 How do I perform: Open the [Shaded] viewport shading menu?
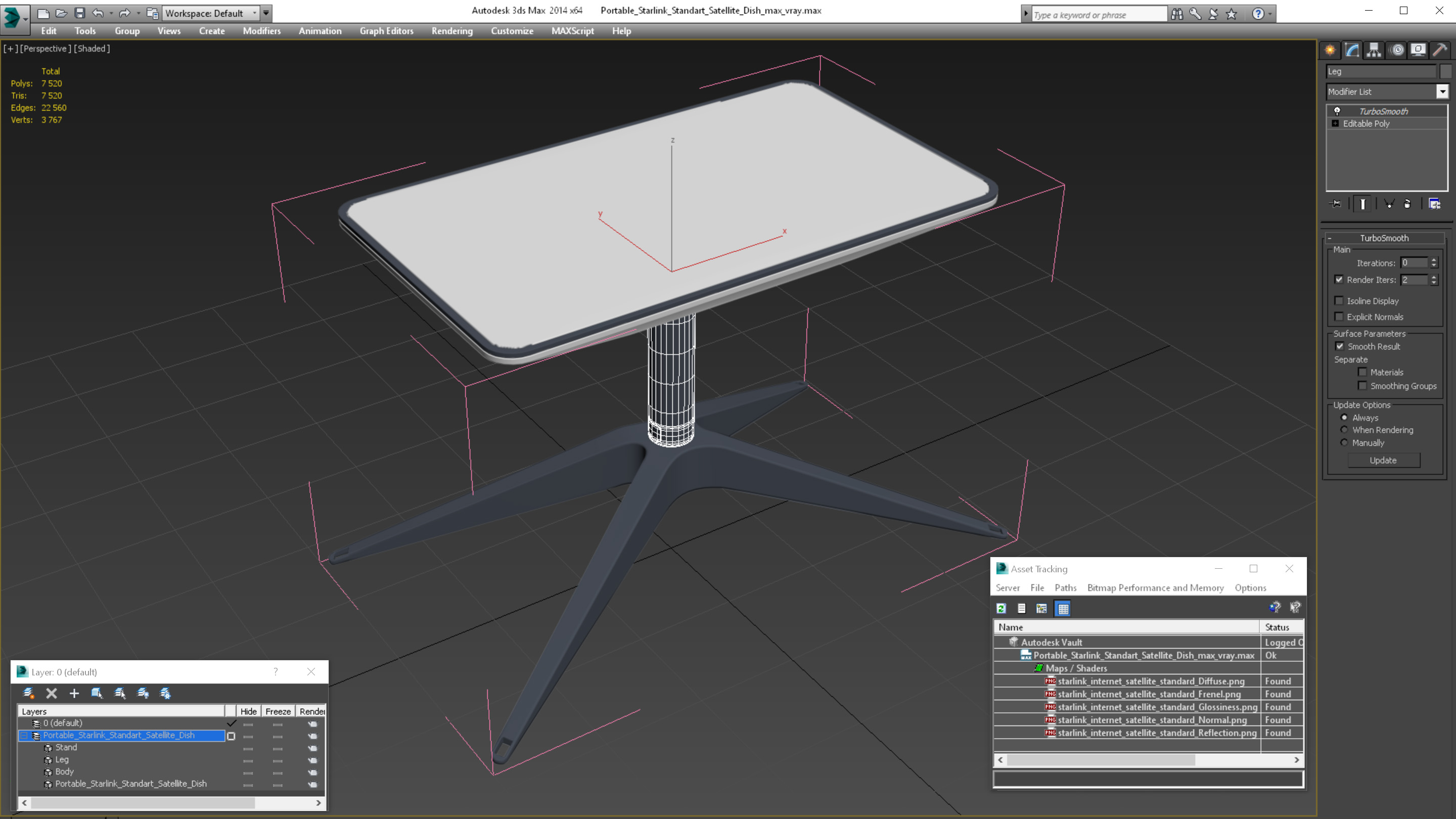(x=92, y=49)
